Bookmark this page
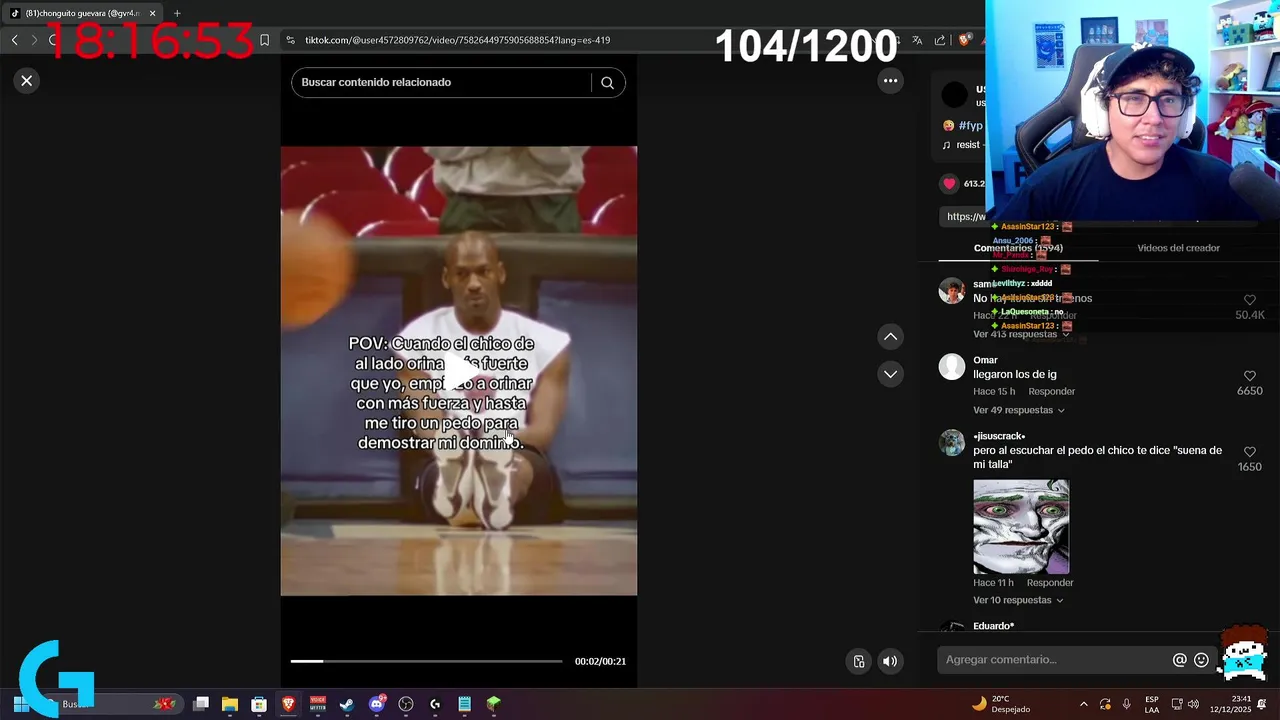This screenshot has height=720, width=1280. 264,40
